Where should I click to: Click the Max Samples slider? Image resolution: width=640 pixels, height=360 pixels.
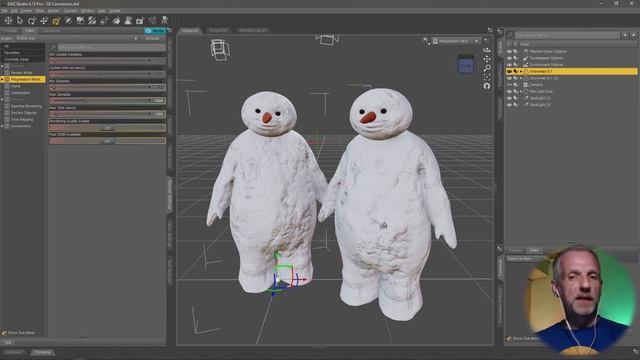[x=107, y=100]
